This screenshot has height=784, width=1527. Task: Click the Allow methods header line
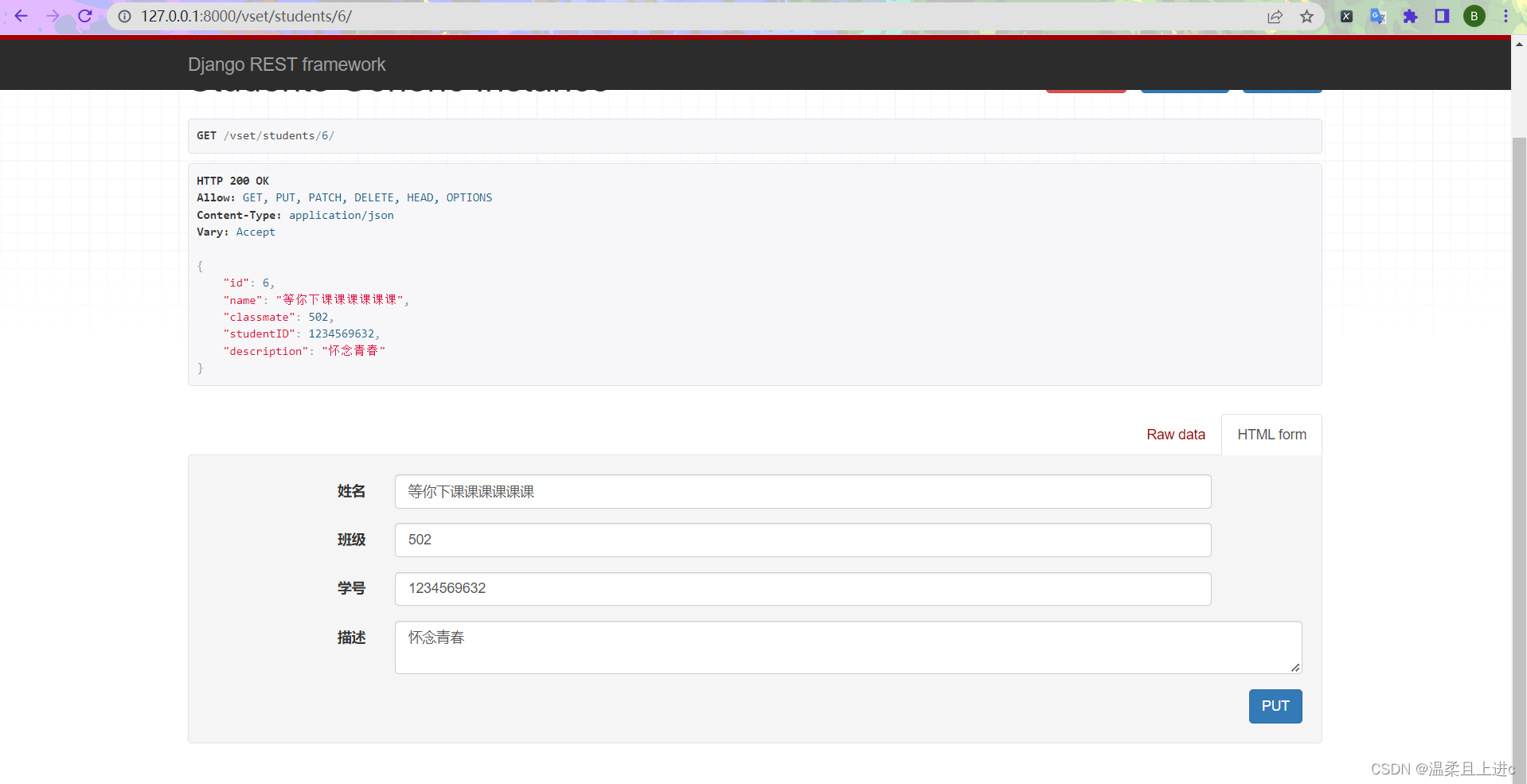click(x=345, y=198)
